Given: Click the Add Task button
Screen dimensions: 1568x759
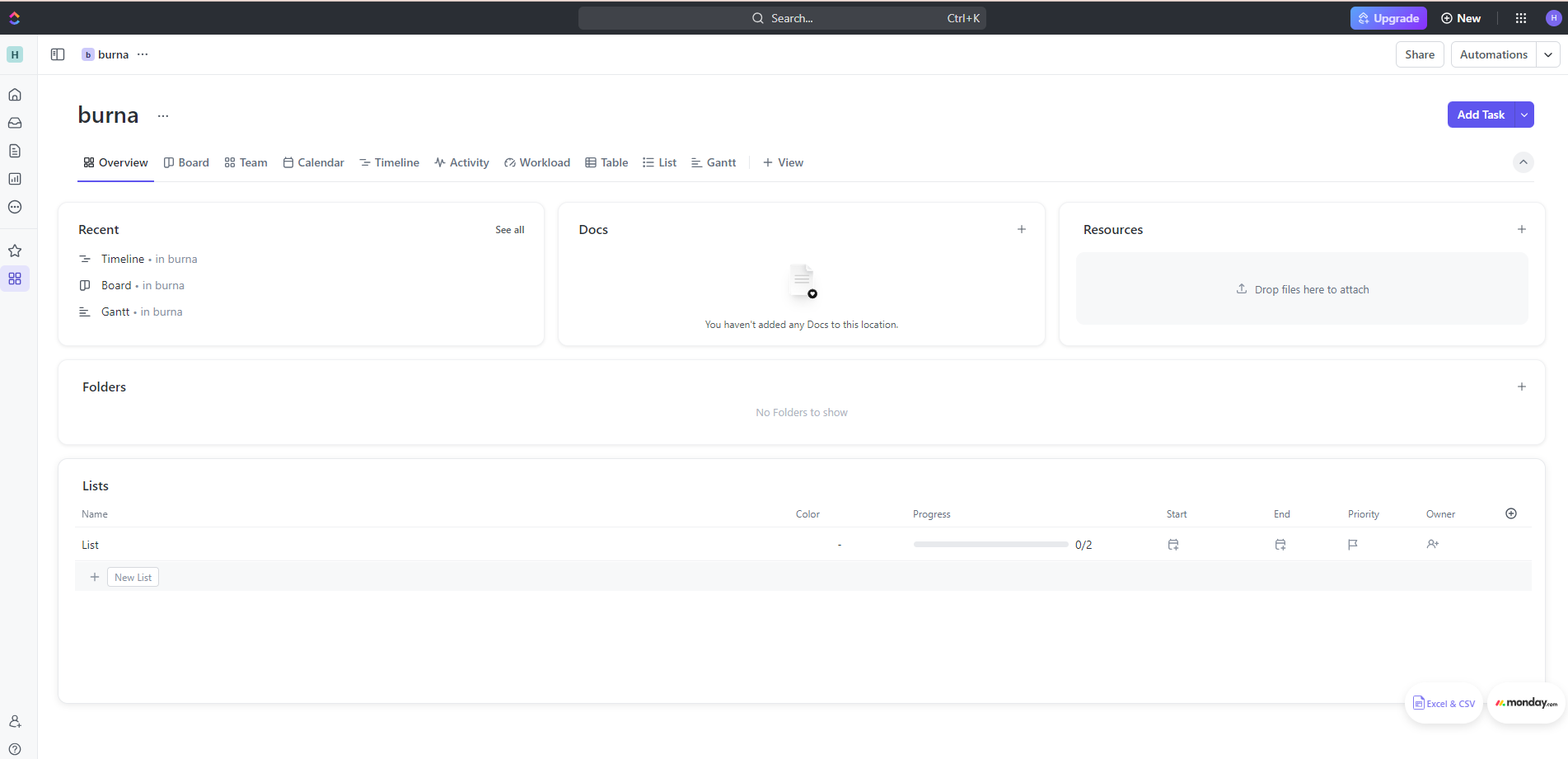Looking at the screenshot, I should point(1481,115).
